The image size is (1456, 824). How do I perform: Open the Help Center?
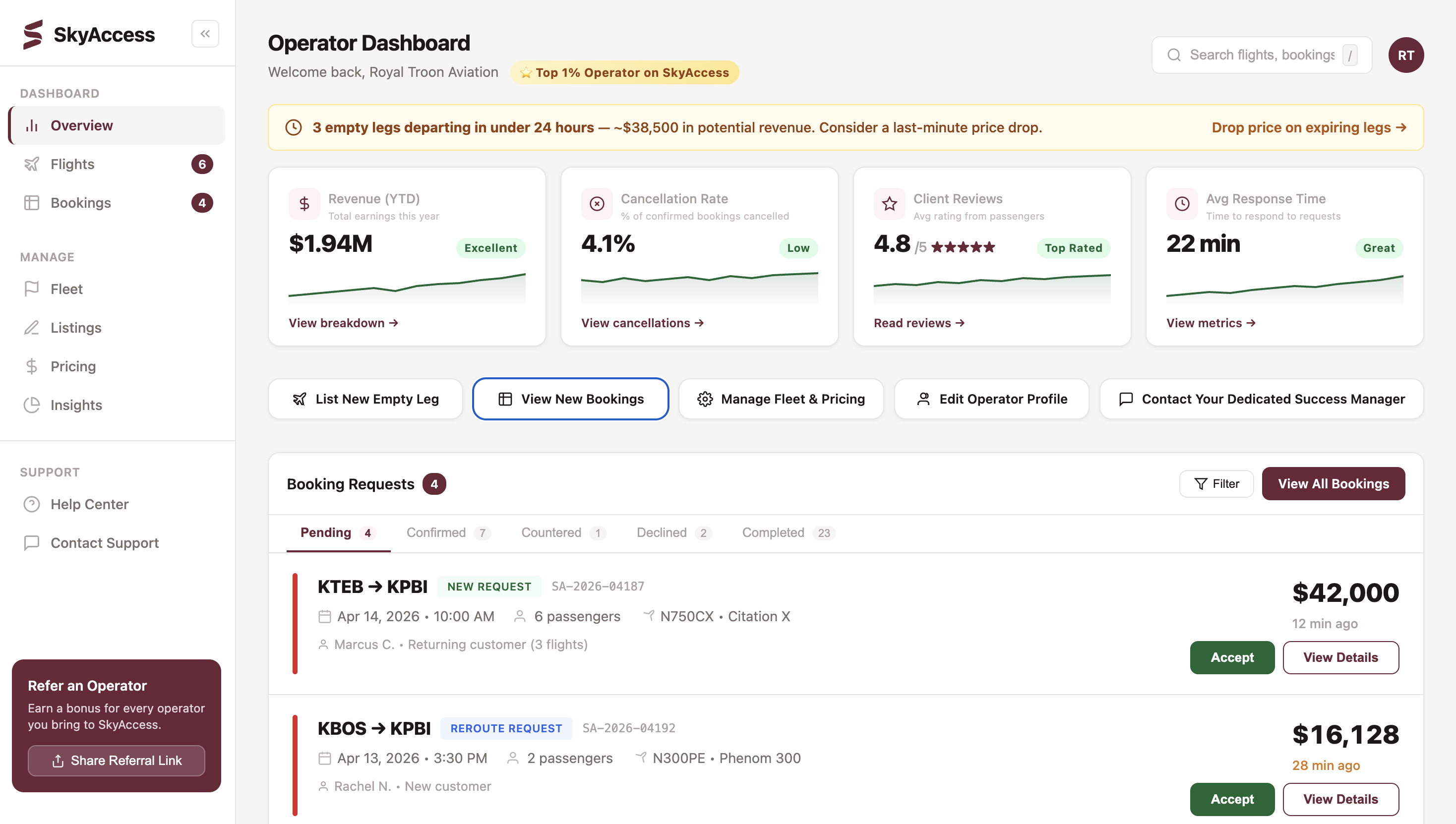[x=89, y=504]
